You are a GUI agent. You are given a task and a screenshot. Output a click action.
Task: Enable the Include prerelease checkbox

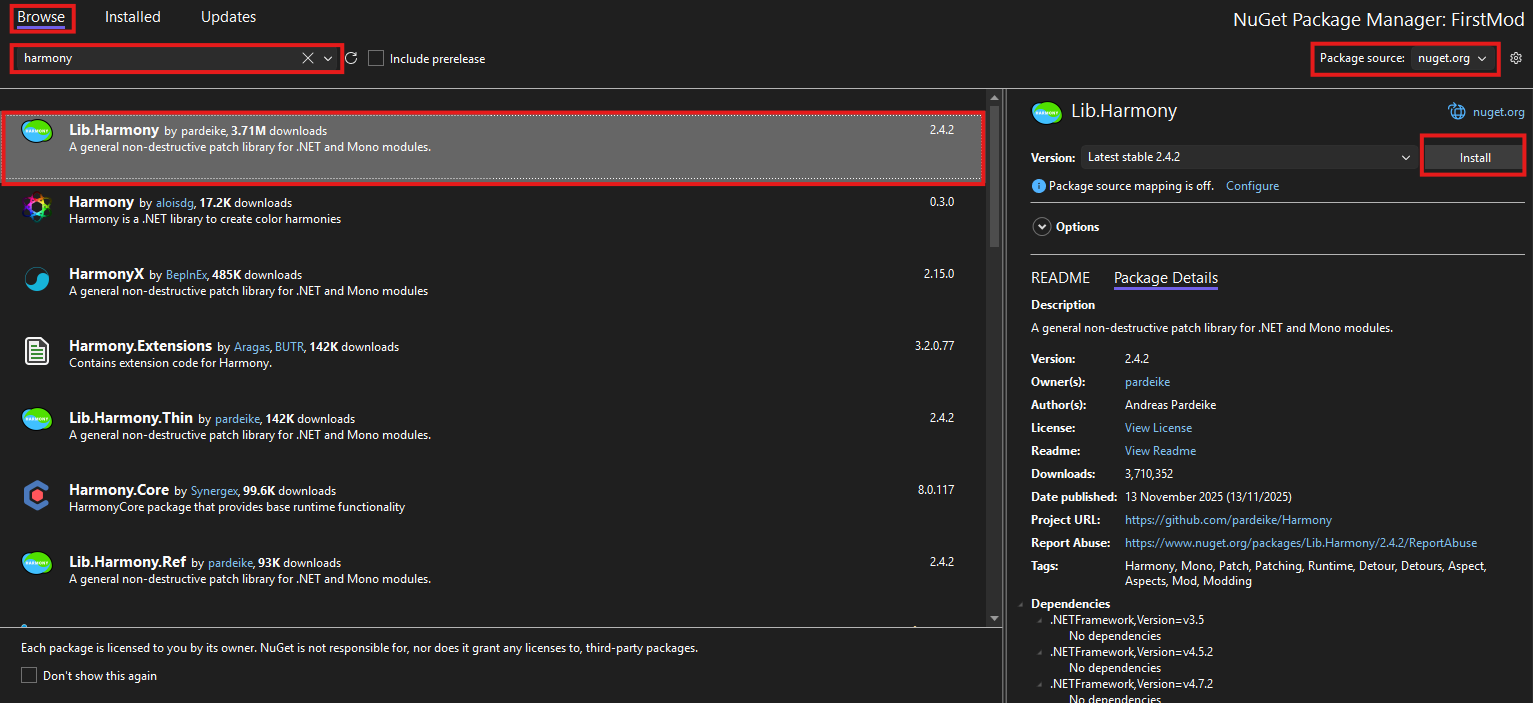pyautogui.click(x=375, y=58)
